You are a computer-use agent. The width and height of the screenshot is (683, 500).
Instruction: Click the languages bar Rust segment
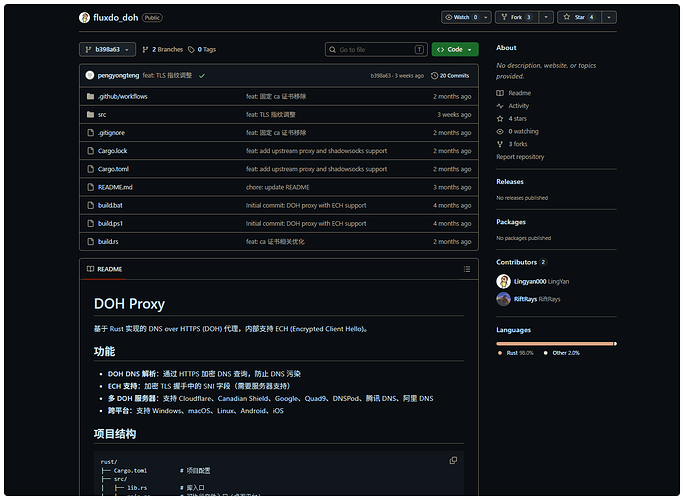(555, 344)
